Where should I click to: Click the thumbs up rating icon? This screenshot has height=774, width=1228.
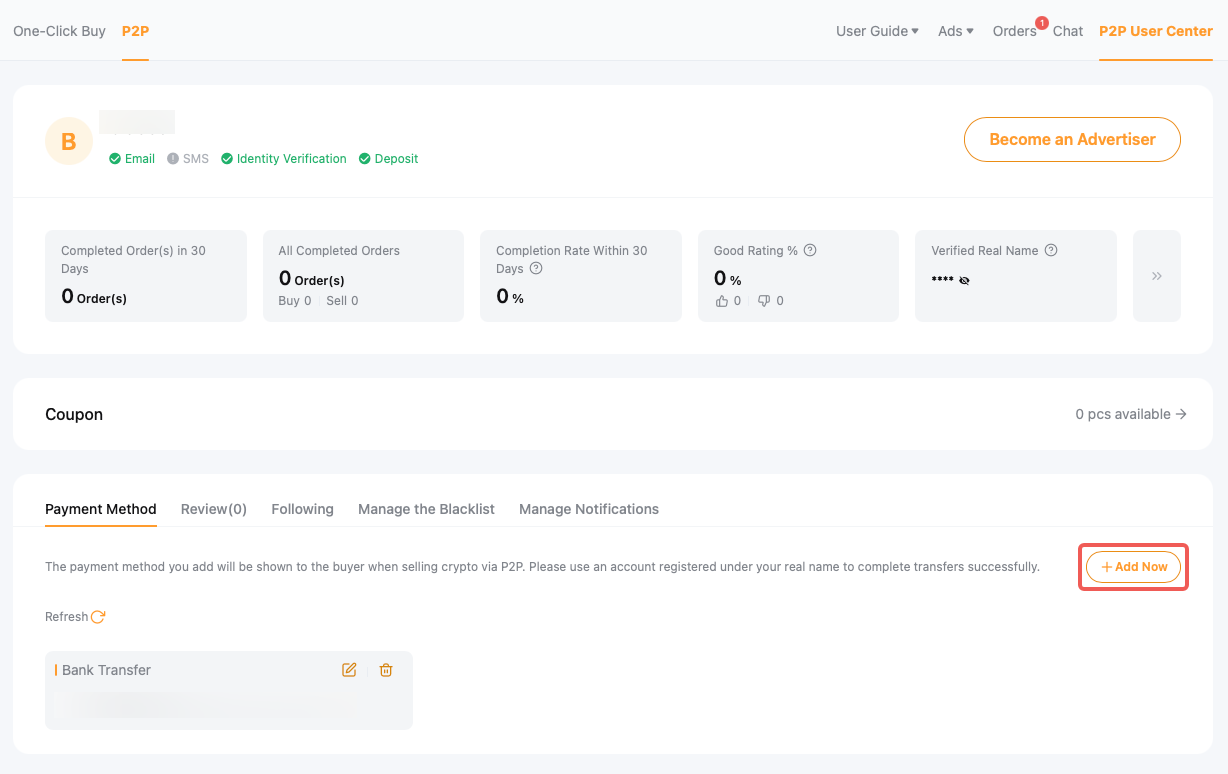tap(722, 301)
